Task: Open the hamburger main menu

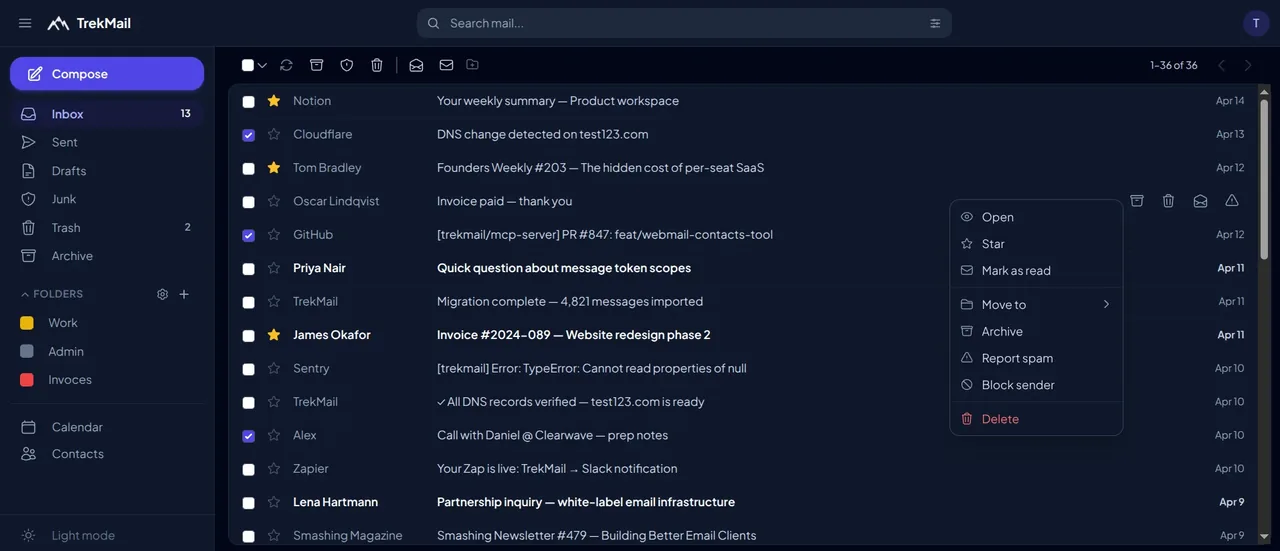Action: click(25, 23)
